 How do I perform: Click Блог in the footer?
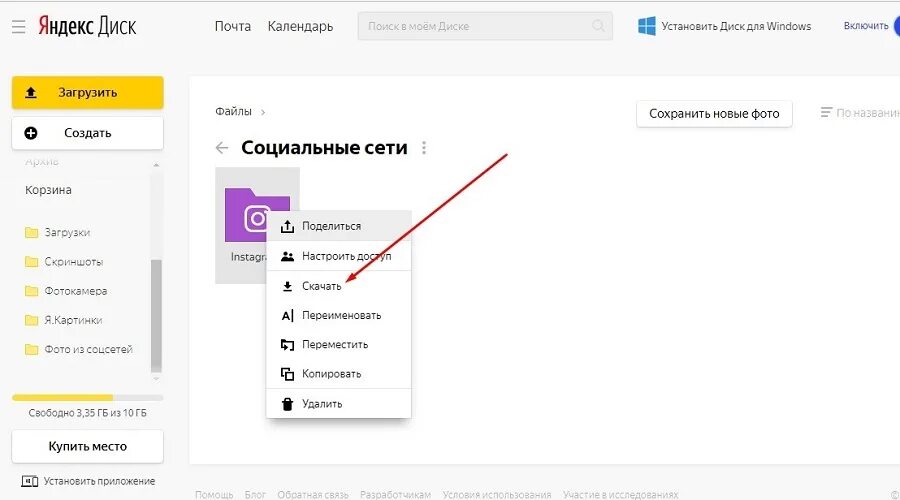coord(255,494)
